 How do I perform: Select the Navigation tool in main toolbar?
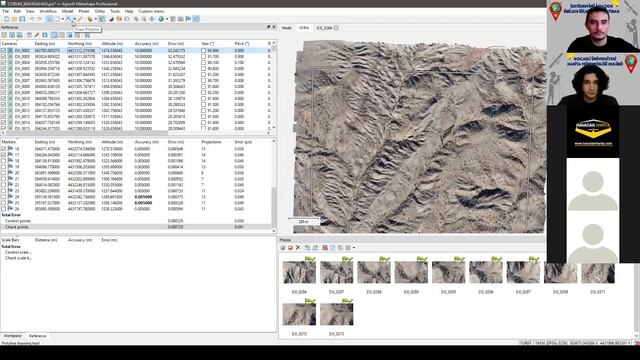click(x=49, y=19)
